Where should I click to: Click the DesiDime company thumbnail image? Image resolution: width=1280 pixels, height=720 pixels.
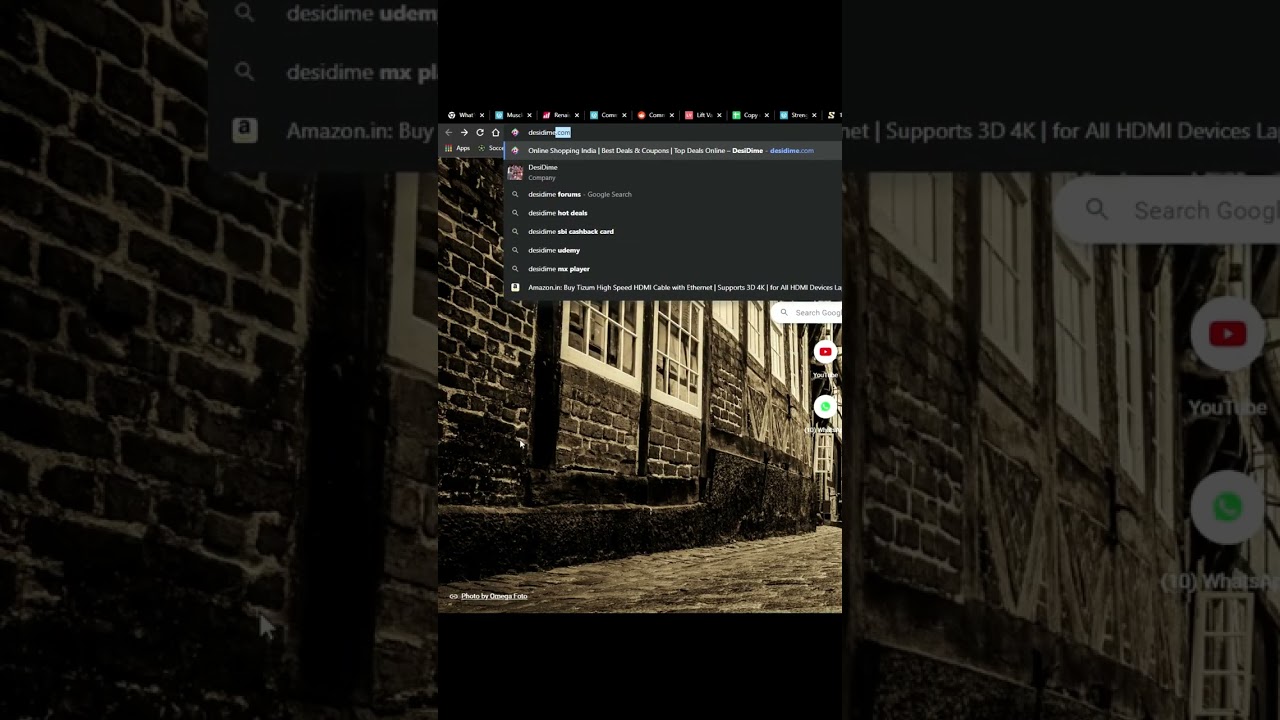[515, 172]
